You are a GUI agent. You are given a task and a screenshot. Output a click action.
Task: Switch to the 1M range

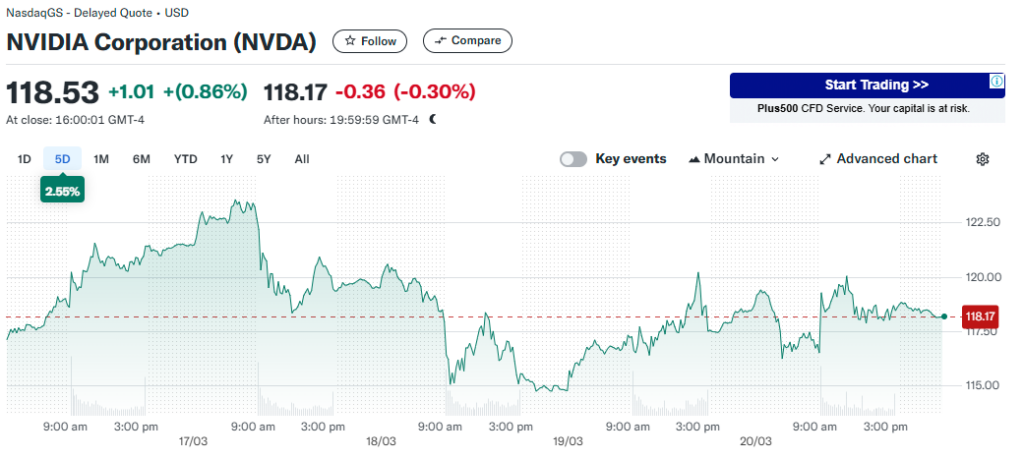click(x=101, y=159)
